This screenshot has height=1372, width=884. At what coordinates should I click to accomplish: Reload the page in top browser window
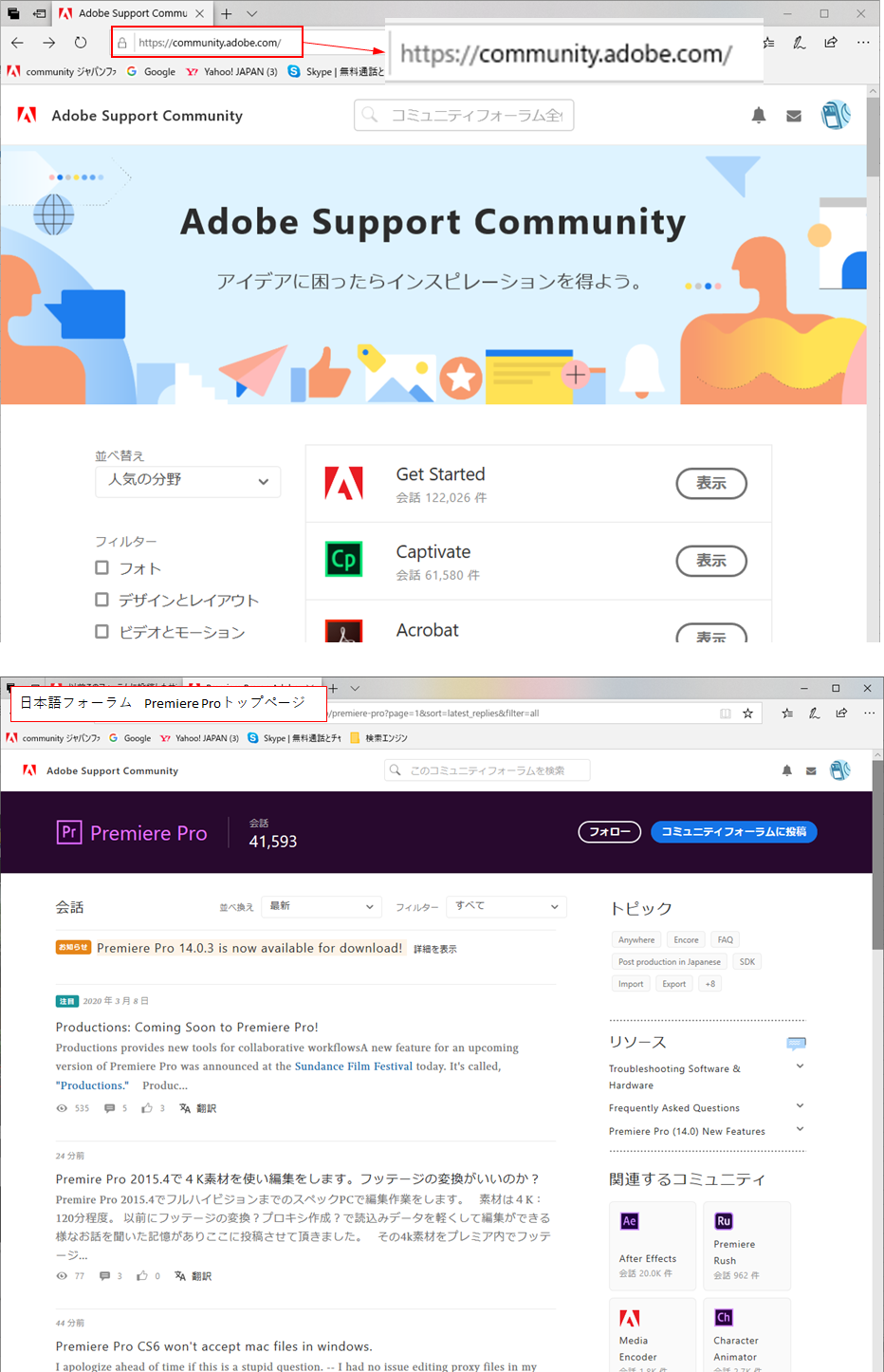[81, 43]
